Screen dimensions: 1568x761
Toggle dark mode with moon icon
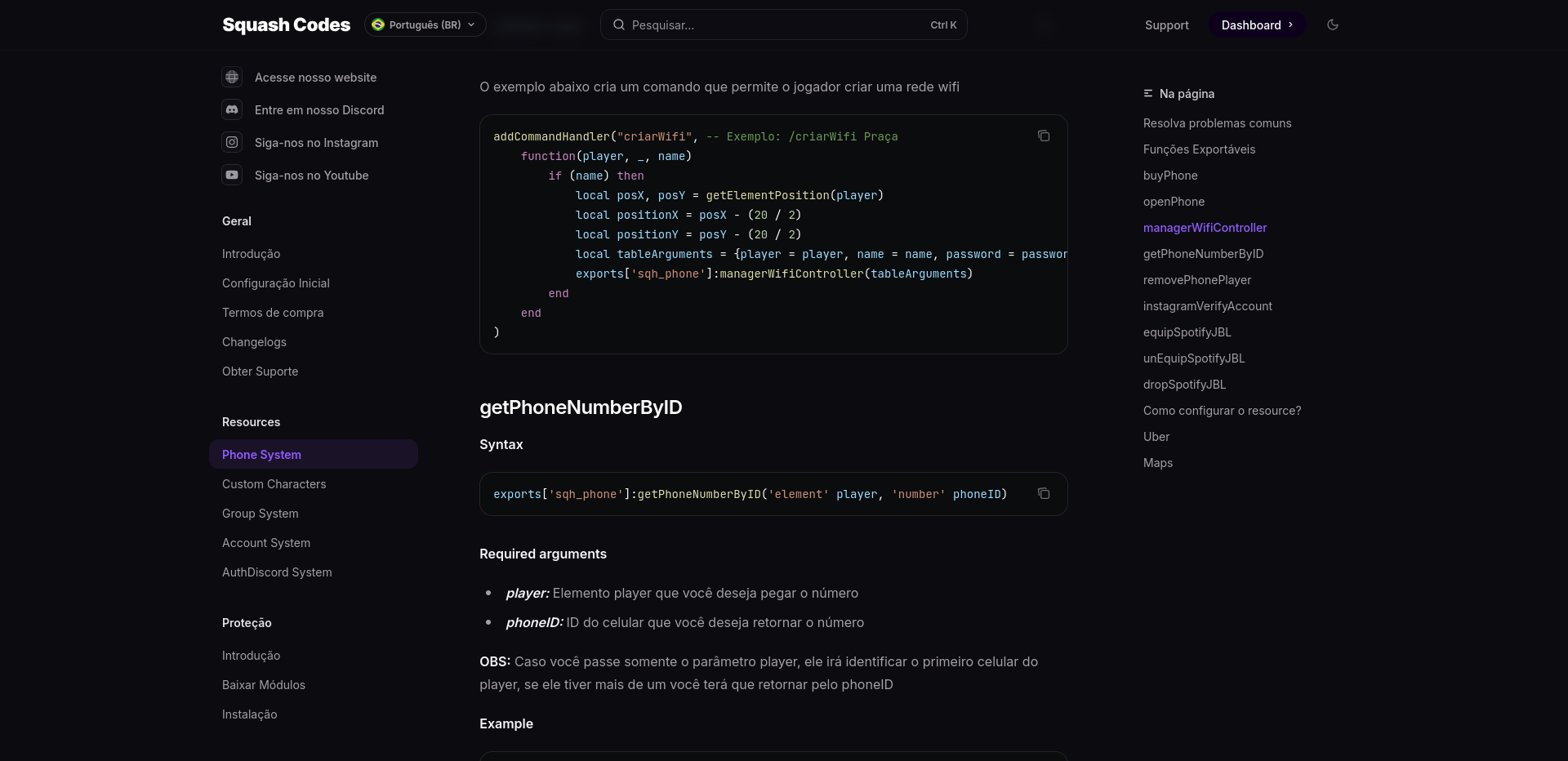1333,24
